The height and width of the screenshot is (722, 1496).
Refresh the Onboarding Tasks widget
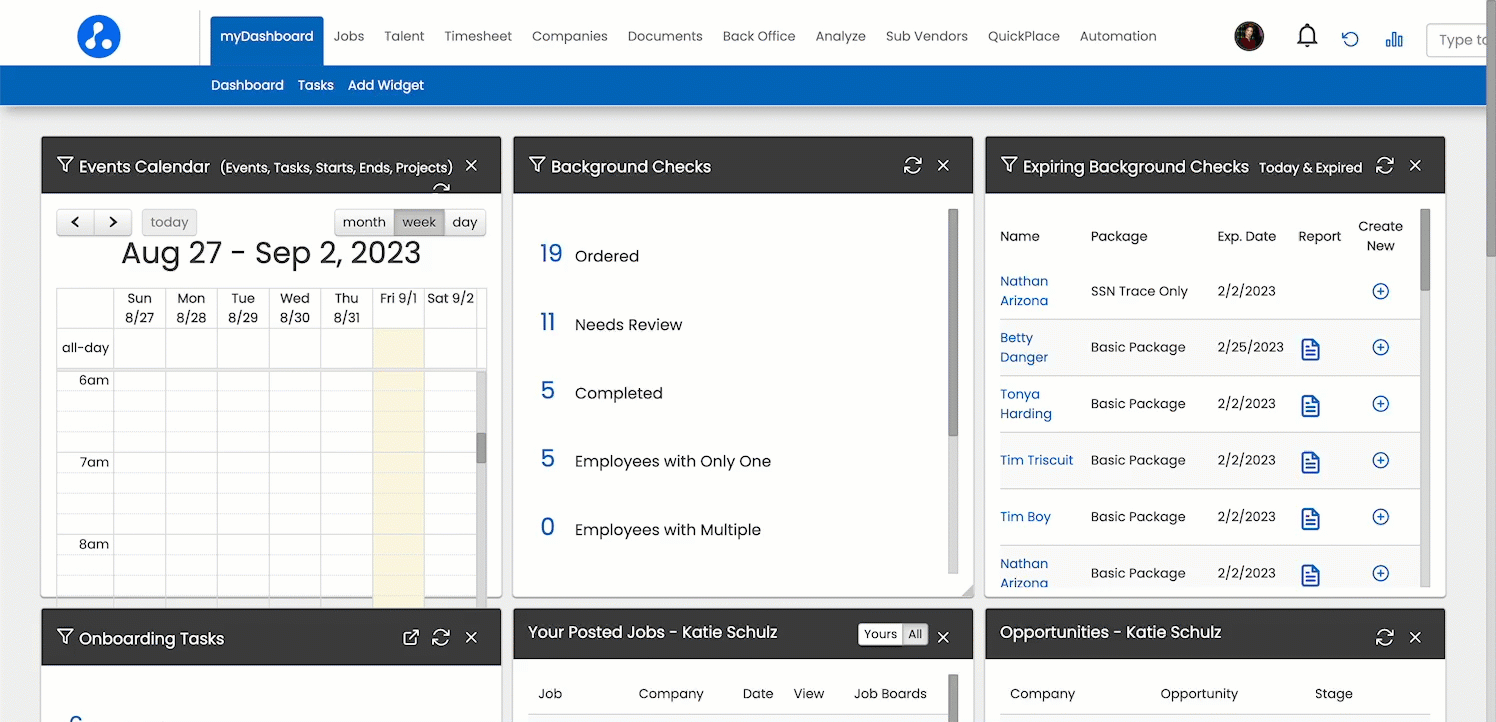(440, 638)
